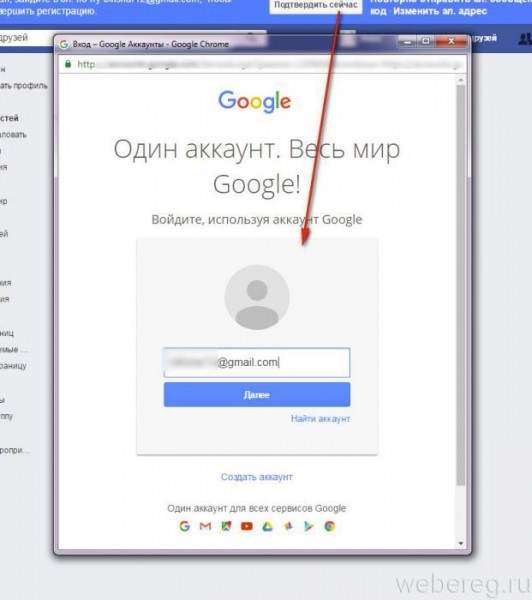Minimize the Google sign-in popup window
532x600 pixels.
tap(407, 41)
